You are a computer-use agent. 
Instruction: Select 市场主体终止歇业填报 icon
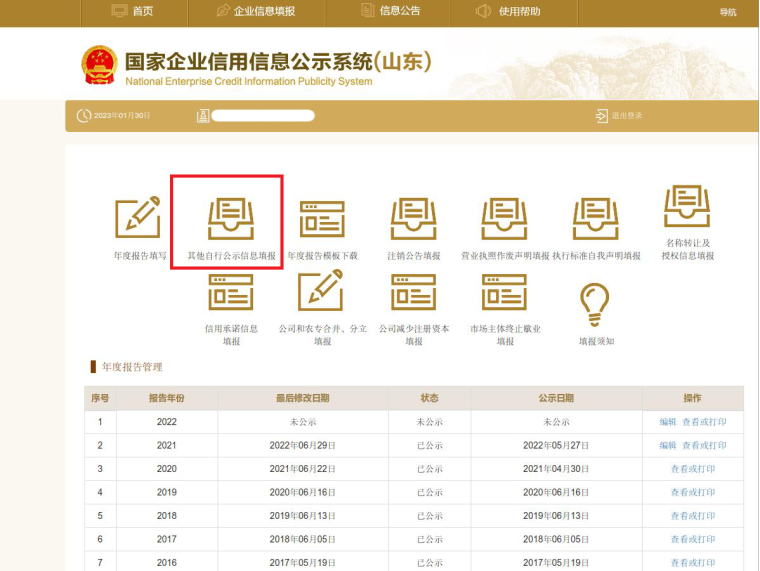pyautogui.click(x=504, y=292)
